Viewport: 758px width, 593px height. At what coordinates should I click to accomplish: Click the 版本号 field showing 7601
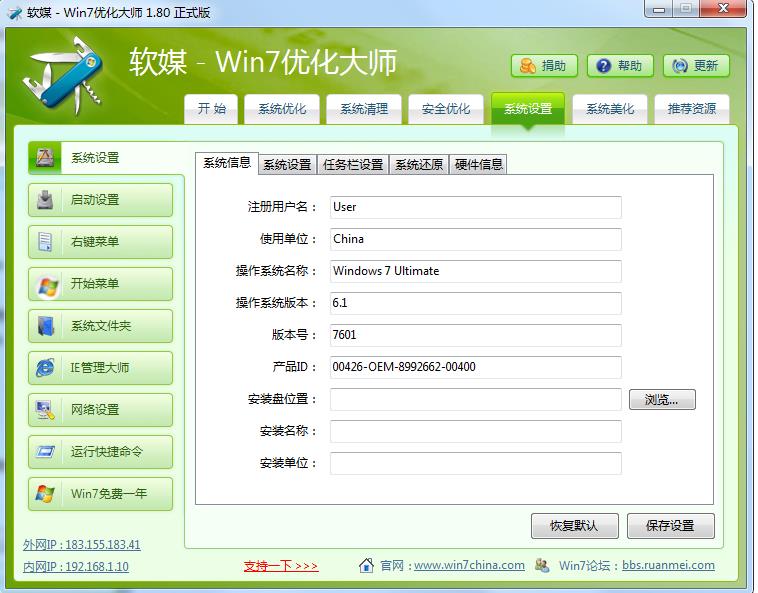pos(476,335)
